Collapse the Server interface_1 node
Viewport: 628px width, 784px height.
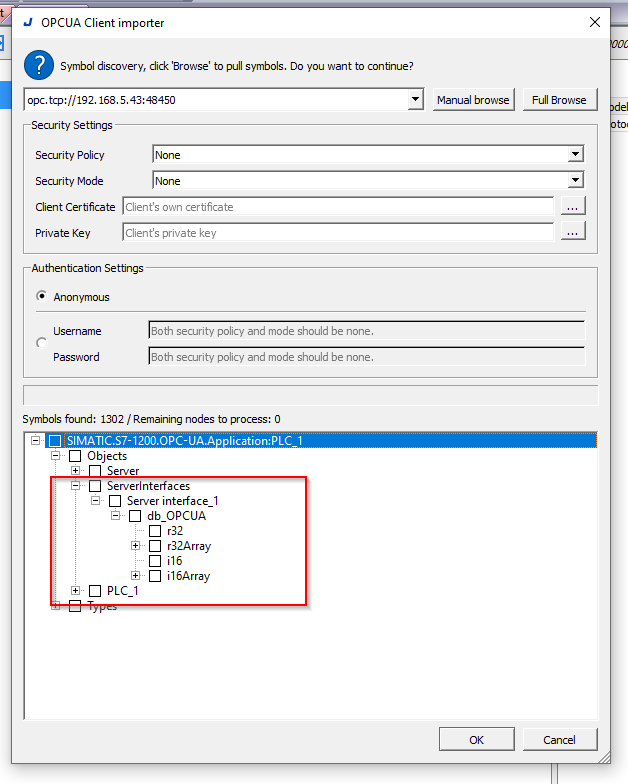tap(96, 500)
